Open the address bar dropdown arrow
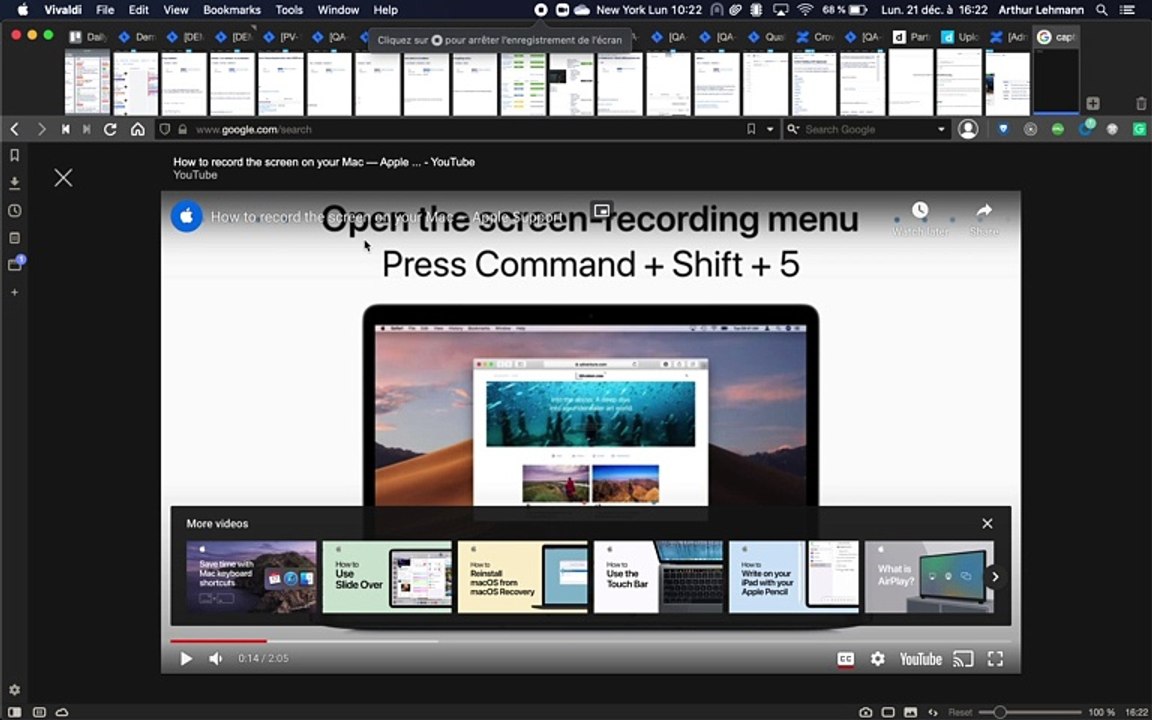Viewport: 1152px width, 720px height. [770, 129]
